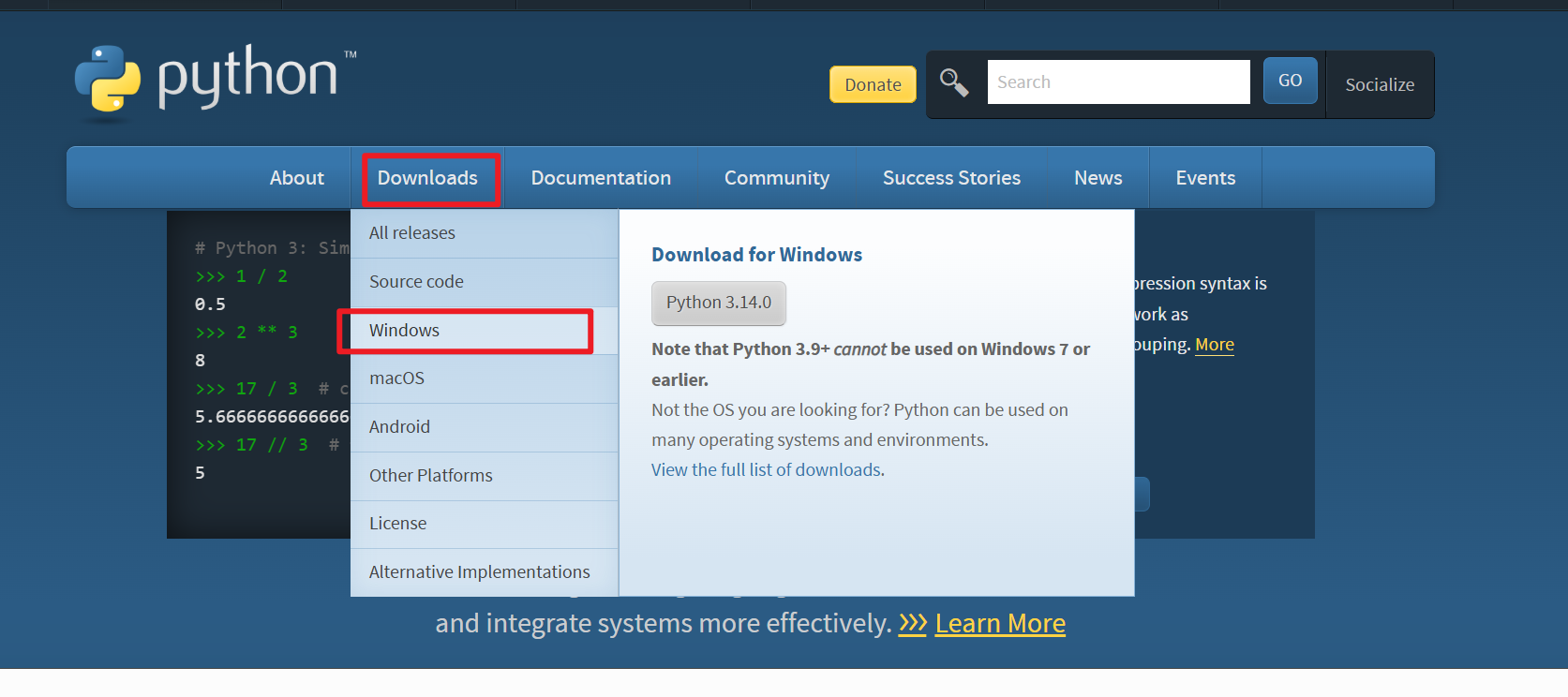Click the Python 3.14.0 download button

(719, 303)
